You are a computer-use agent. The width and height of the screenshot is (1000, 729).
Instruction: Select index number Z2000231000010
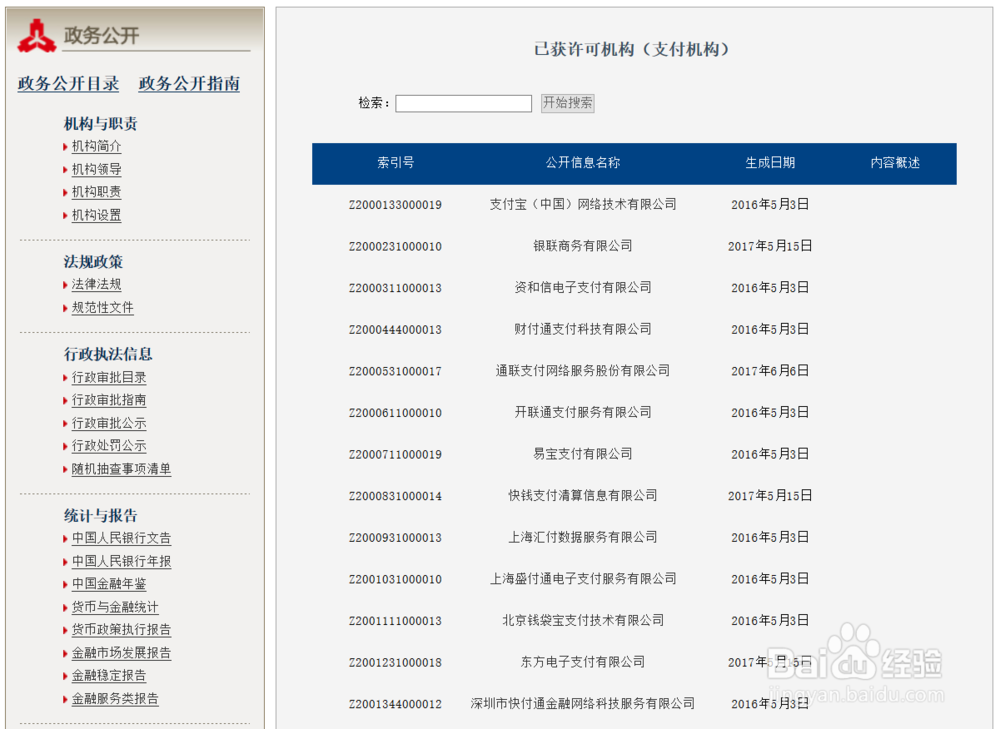395,246
